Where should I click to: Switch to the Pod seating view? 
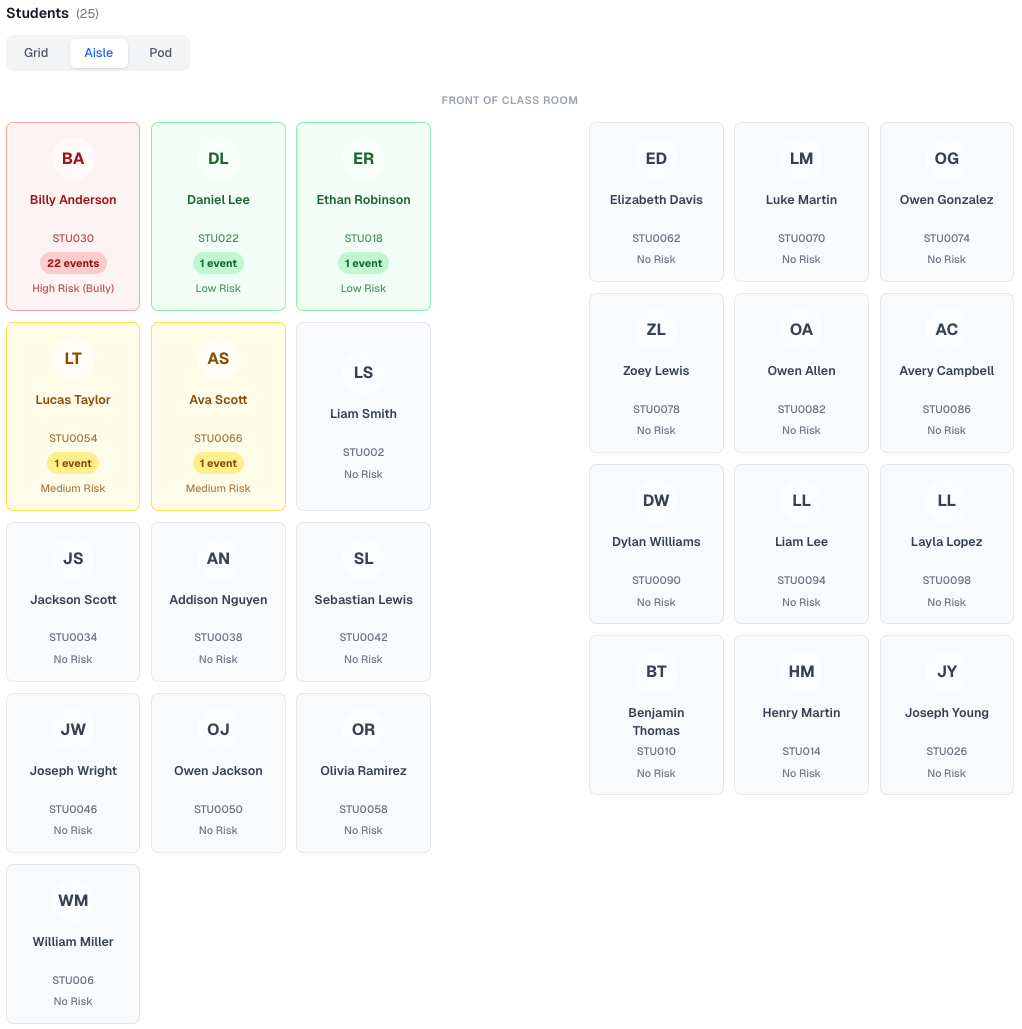pyautogui.click(x=159, y=52)
